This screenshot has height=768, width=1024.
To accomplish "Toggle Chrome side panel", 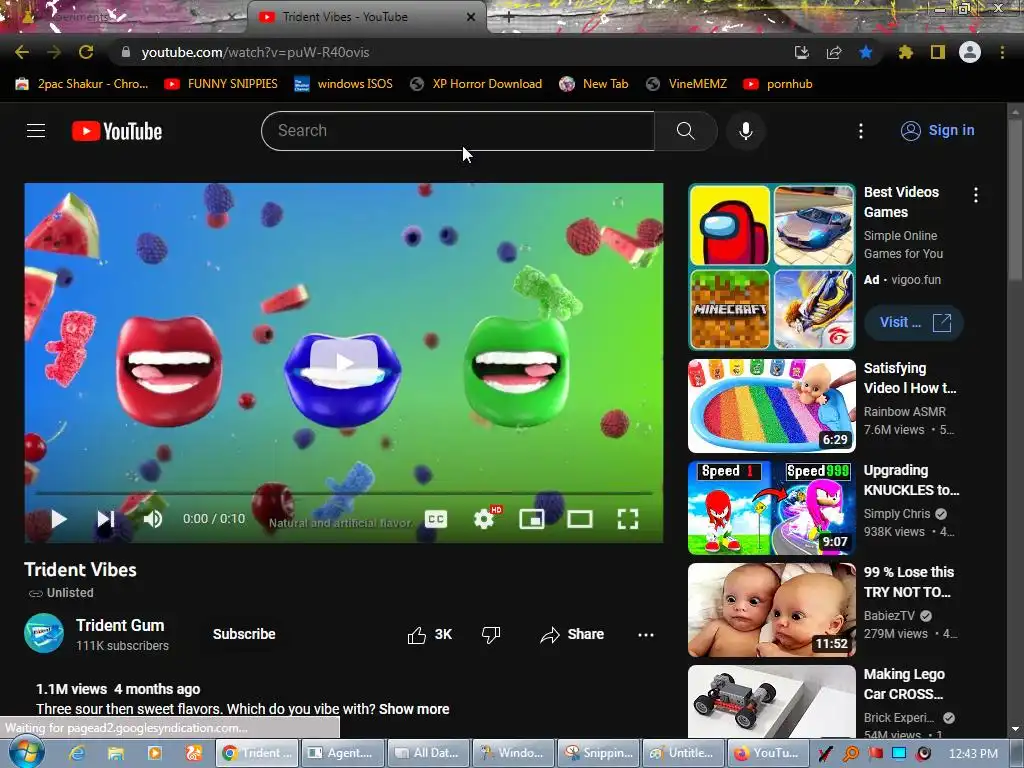I will point(937,52).
